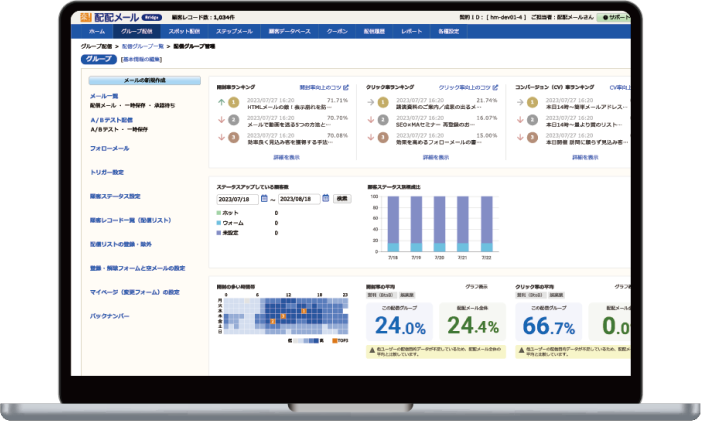The image size is (701, 421).
Task: Open start date calendar picker icon
Action: tap(263, 198)
